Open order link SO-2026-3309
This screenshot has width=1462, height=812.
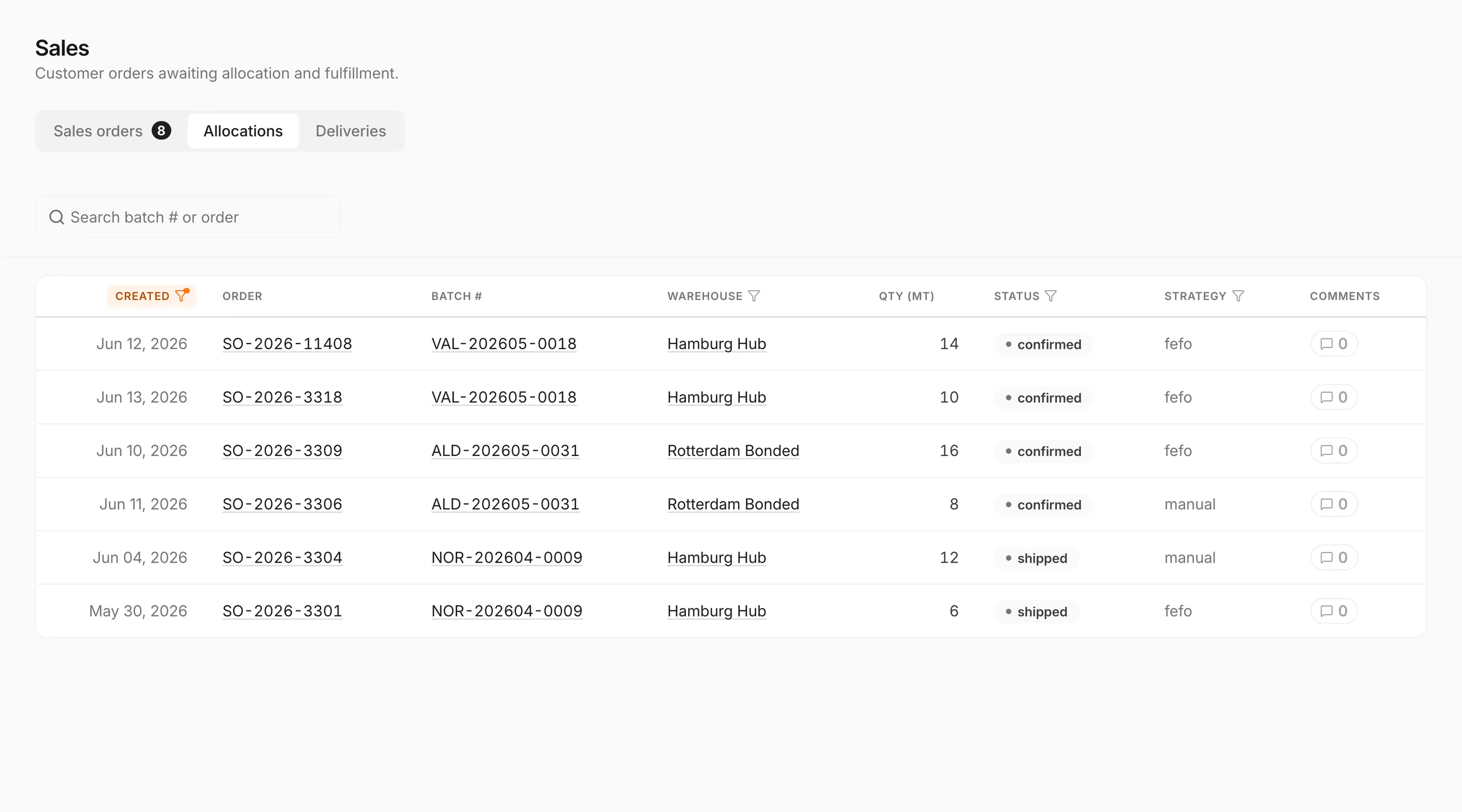(x=282, y=451)
